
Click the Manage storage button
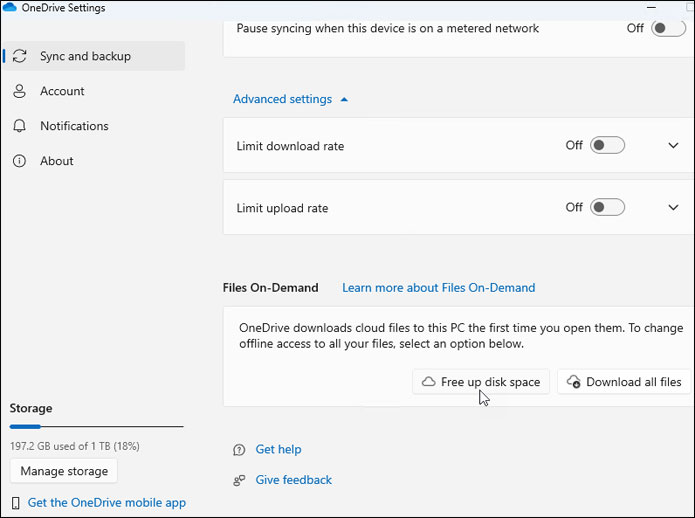[64, 471]
